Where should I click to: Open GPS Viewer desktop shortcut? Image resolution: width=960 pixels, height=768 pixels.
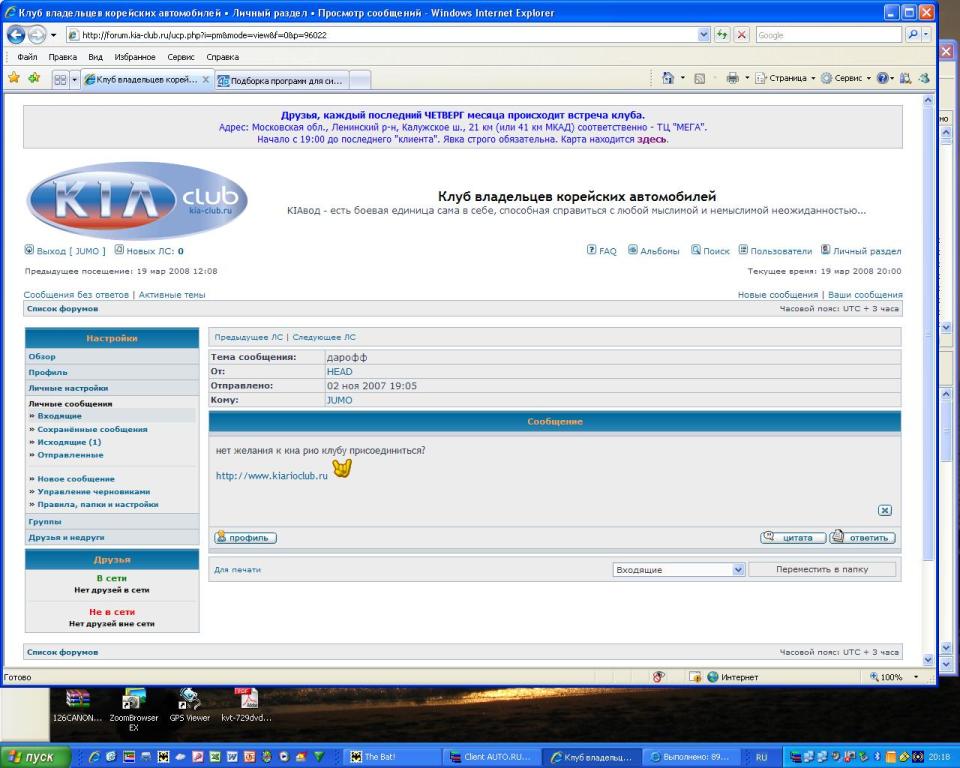(188, 705)
